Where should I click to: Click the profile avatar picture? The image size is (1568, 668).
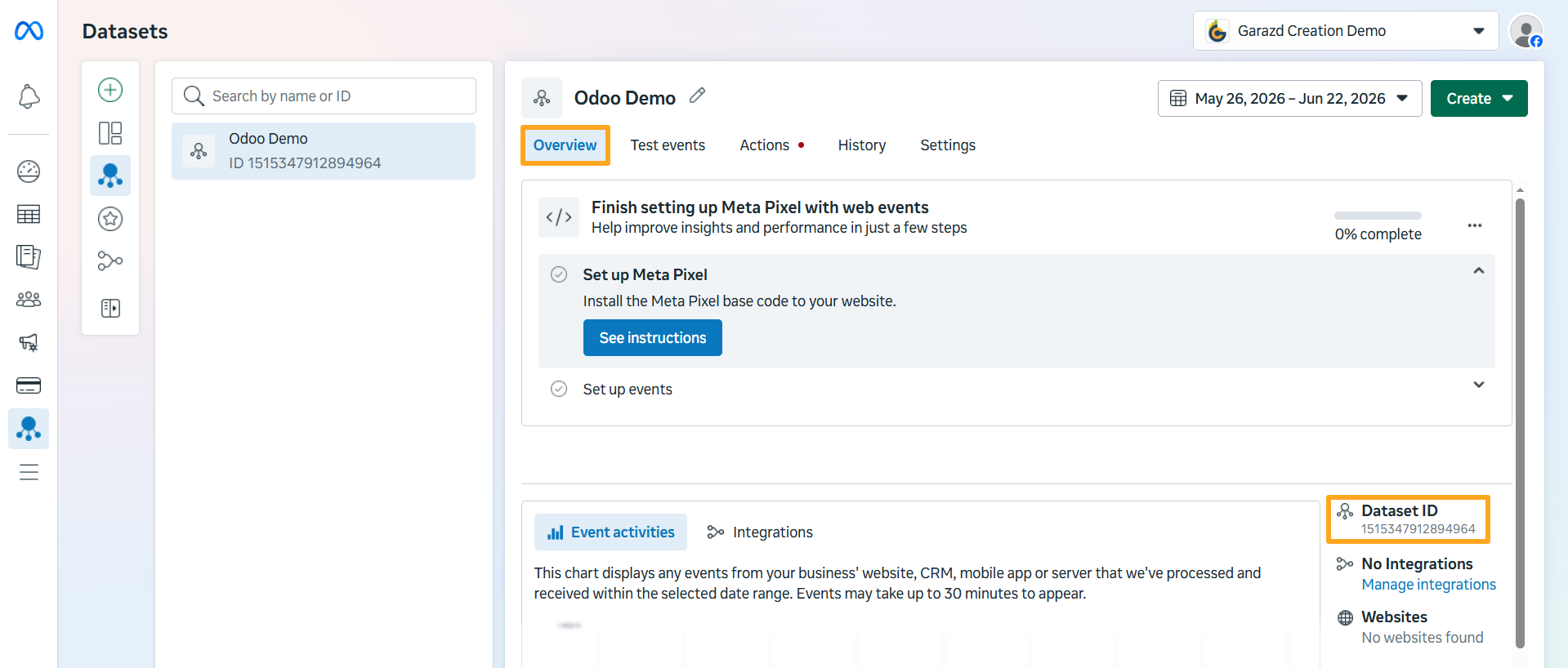tap(1526, 31)
